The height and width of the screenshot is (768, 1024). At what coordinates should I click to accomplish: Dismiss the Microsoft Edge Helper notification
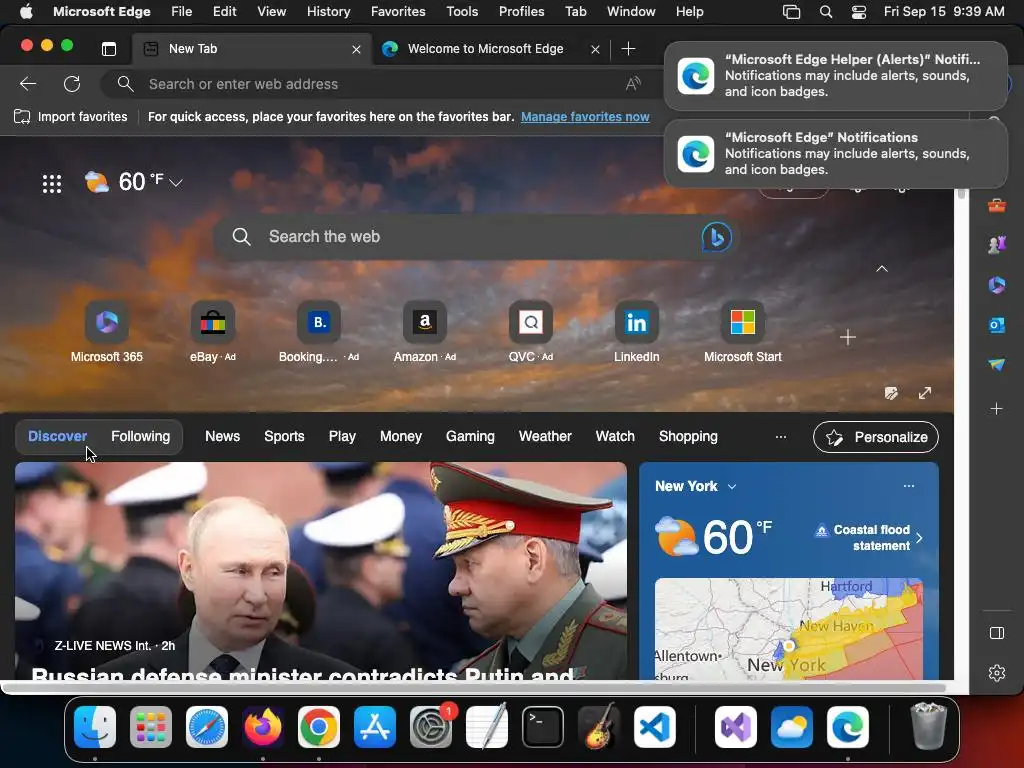click(x=835, y=76)
